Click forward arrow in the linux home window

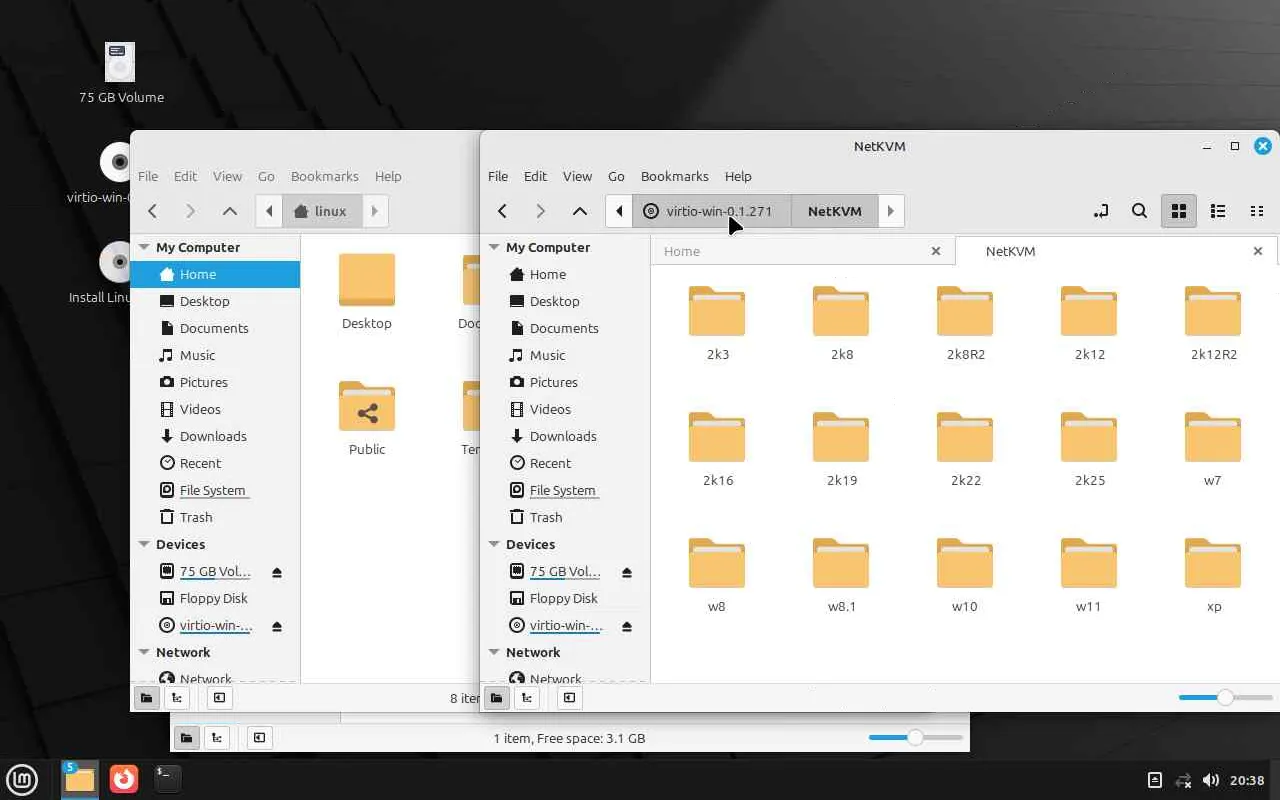190,211
